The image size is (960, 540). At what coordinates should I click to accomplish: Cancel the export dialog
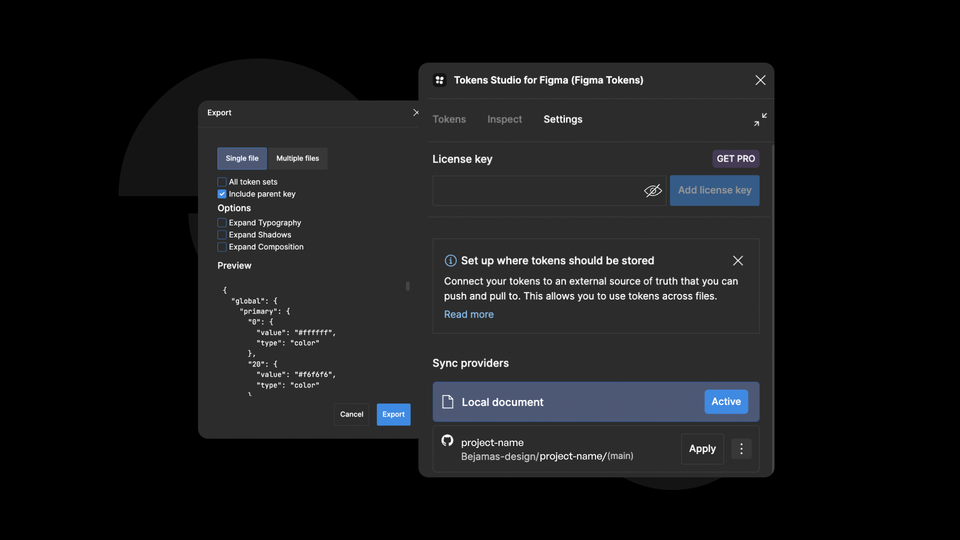[x=351, y=414]
